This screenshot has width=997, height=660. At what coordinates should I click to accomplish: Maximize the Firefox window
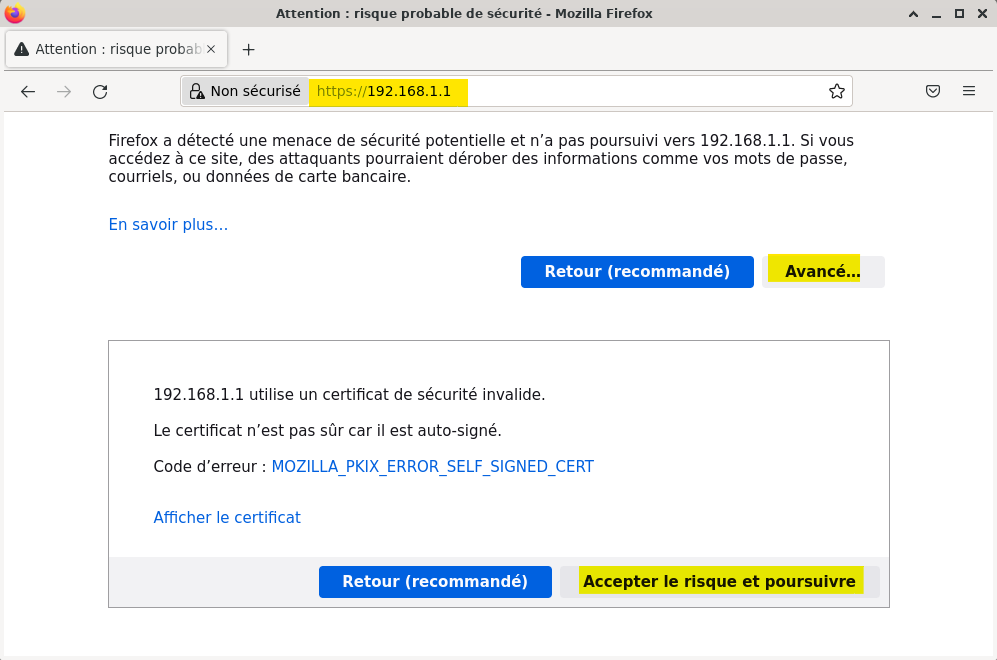[959, 13]
